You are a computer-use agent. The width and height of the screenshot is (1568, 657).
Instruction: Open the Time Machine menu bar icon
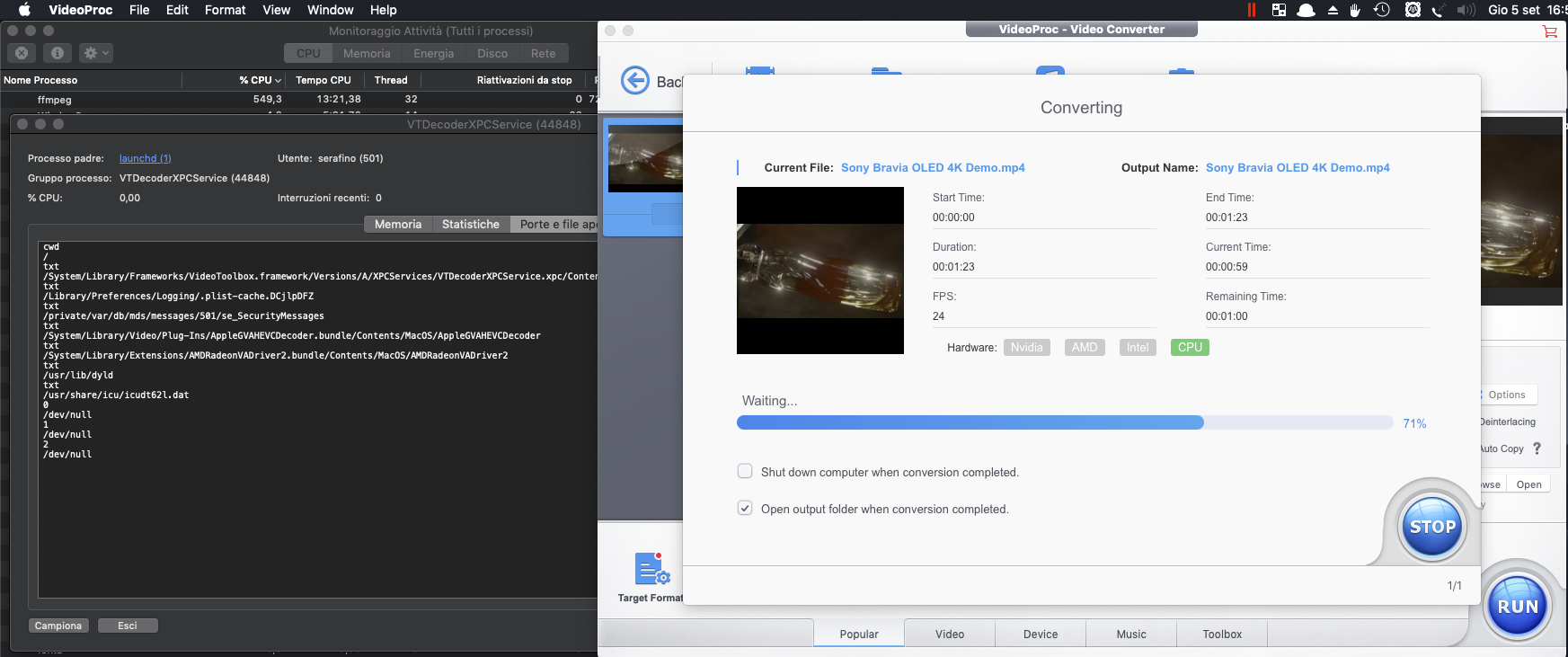click(1382, 10)
